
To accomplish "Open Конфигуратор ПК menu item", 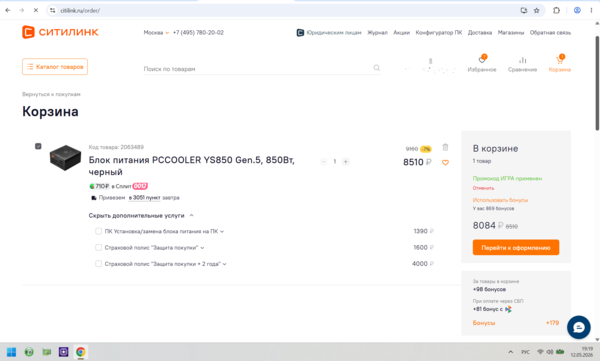I will tap(439, 33).
